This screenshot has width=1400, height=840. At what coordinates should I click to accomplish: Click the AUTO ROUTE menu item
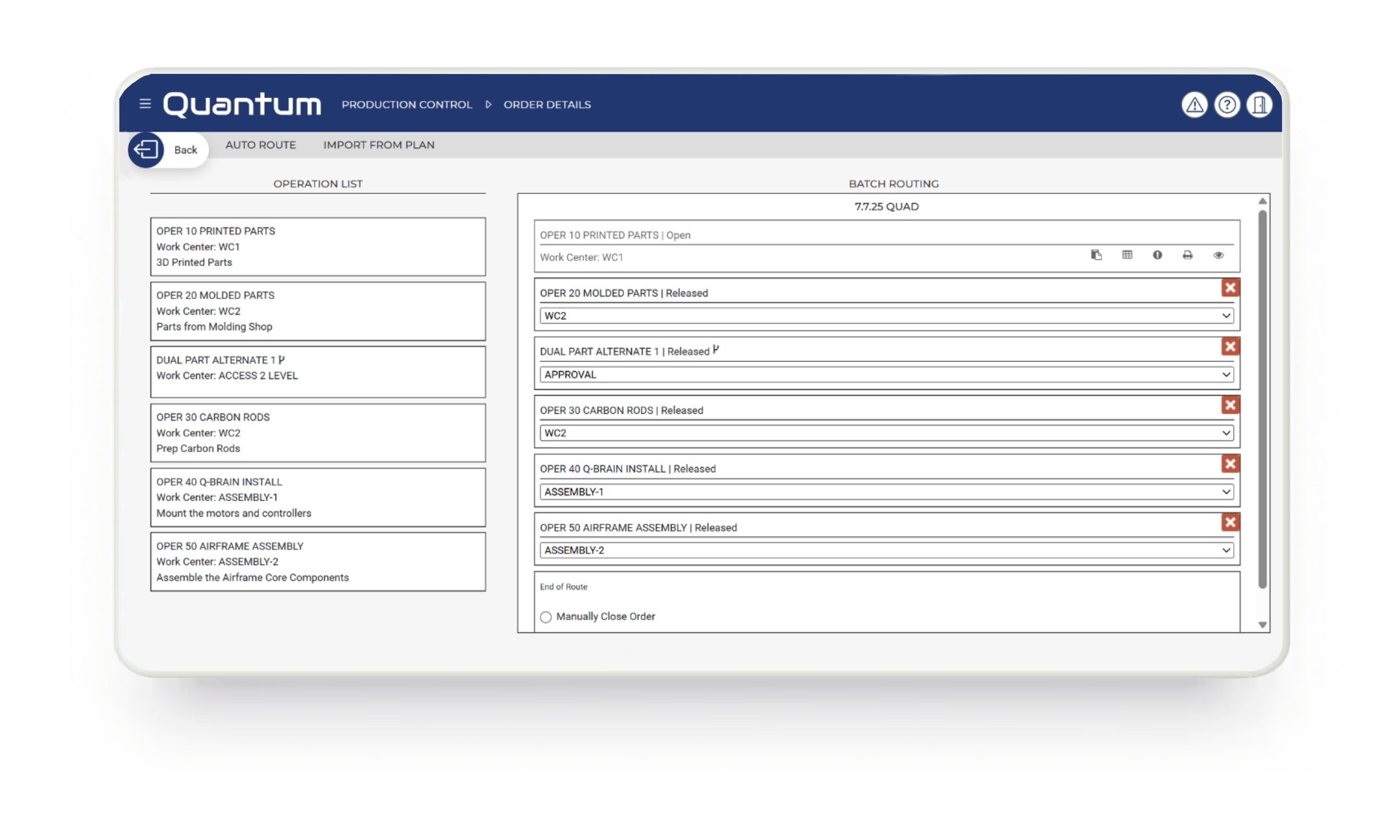pyautogui.click(x=260, y=145)
